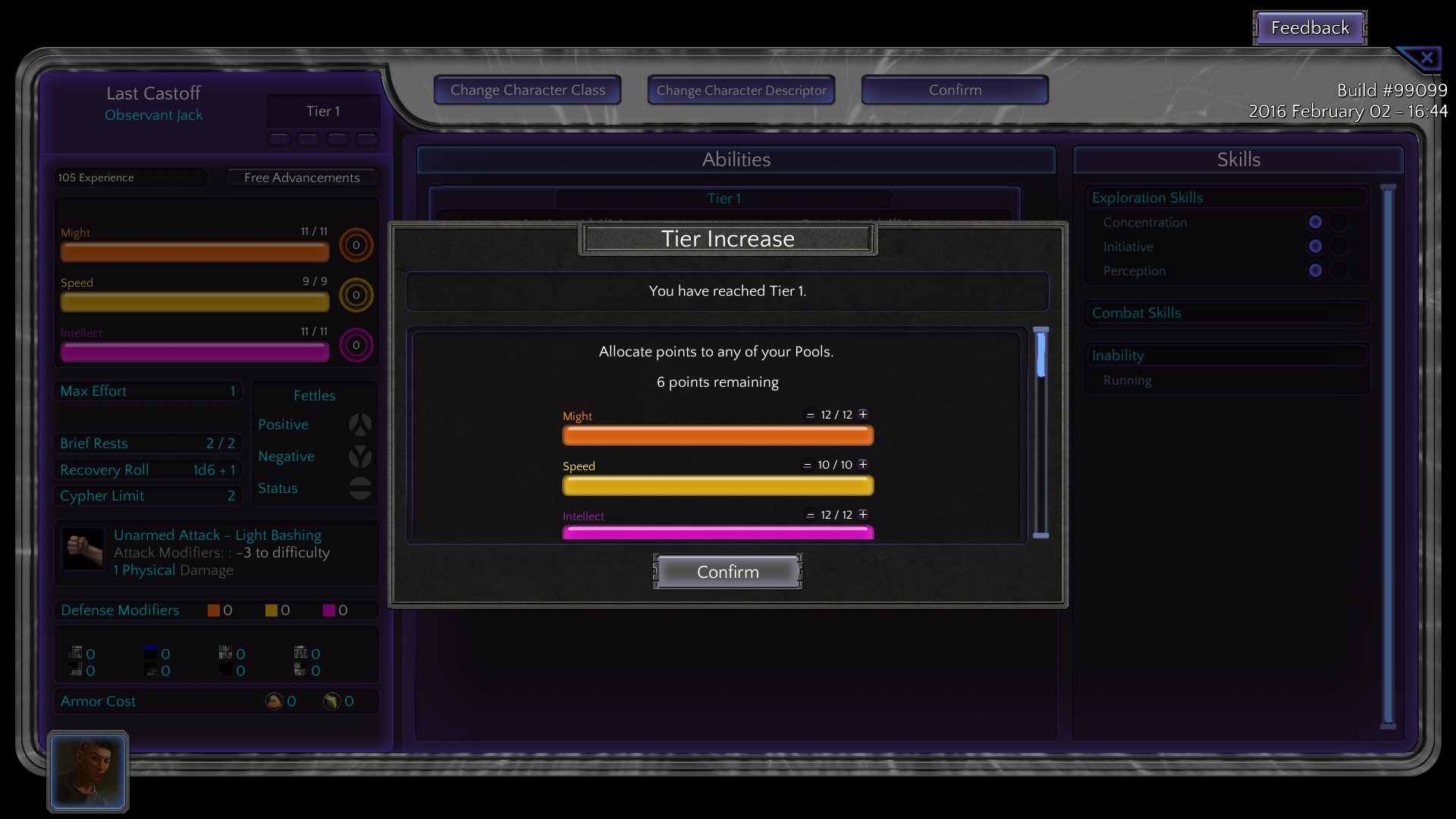This screenshot has height=819, width=1456.
Task: Click the Skills panel scrollbar
Action: click(1389, 457)
